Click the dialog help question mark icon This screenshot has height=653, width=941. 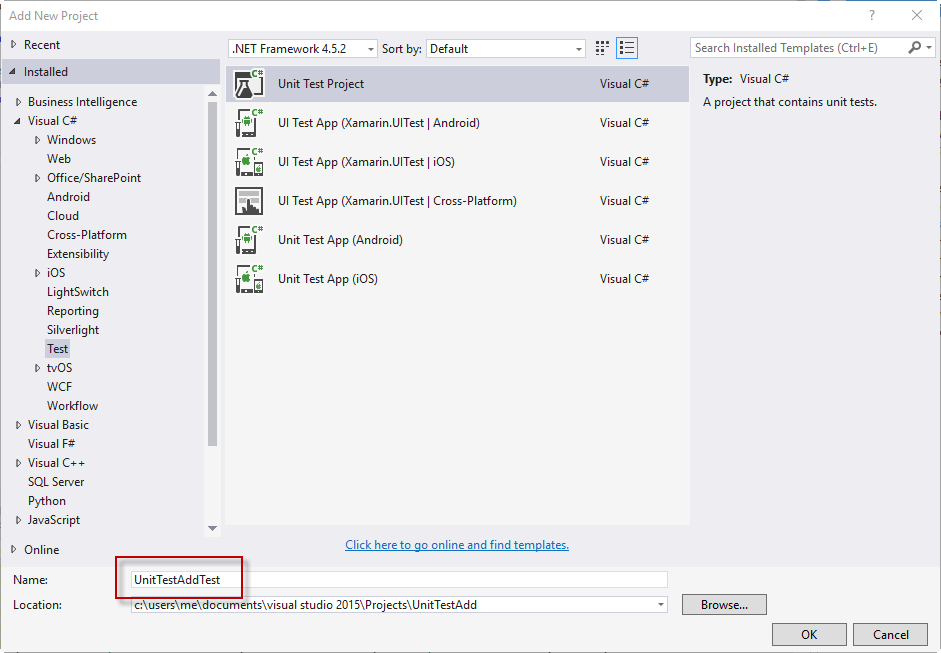point(871,15)
